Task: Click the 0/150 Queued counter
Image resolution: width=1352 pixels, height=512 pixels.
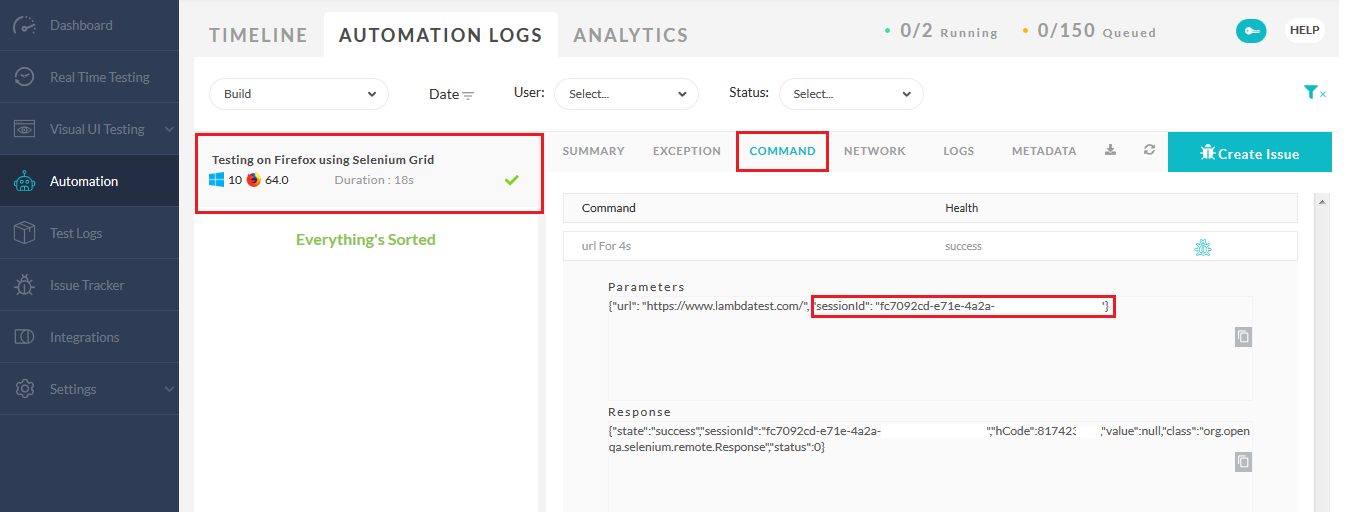Action: coord(1089,31)
